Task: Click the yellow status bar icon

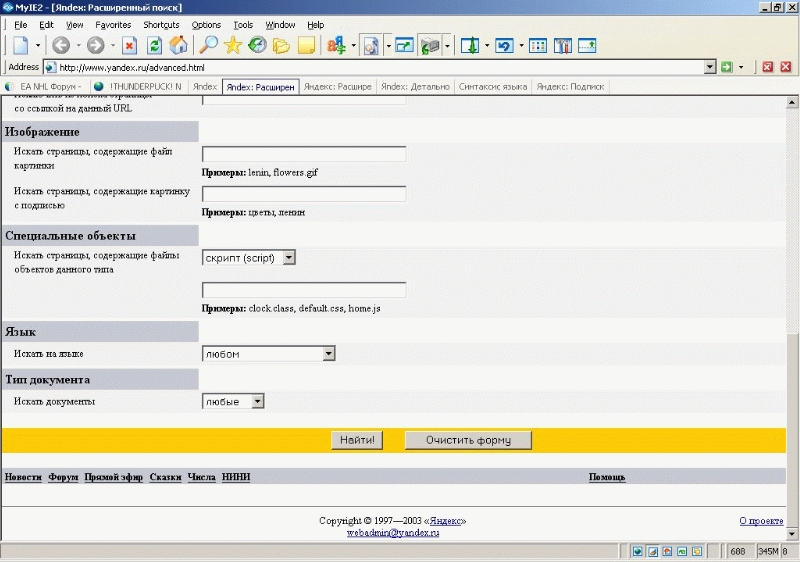Action: click(697, 551)
